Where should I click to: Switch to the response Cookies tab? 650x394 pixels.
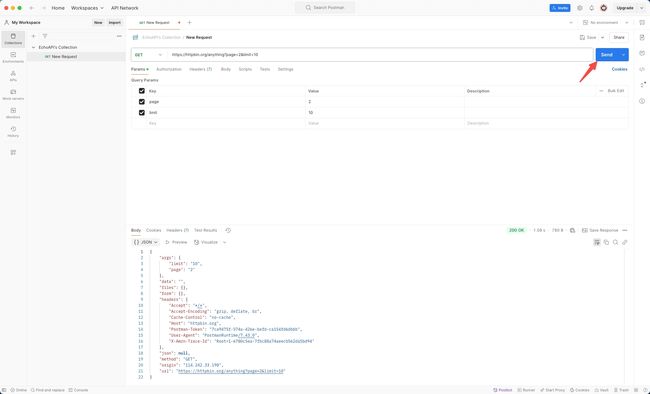click(153, 230)
